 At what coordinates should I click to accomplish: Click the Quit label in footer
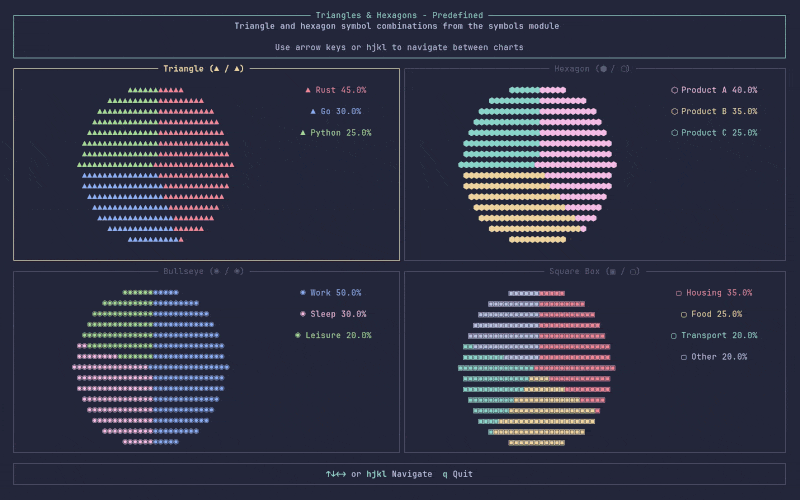point(462,474)
